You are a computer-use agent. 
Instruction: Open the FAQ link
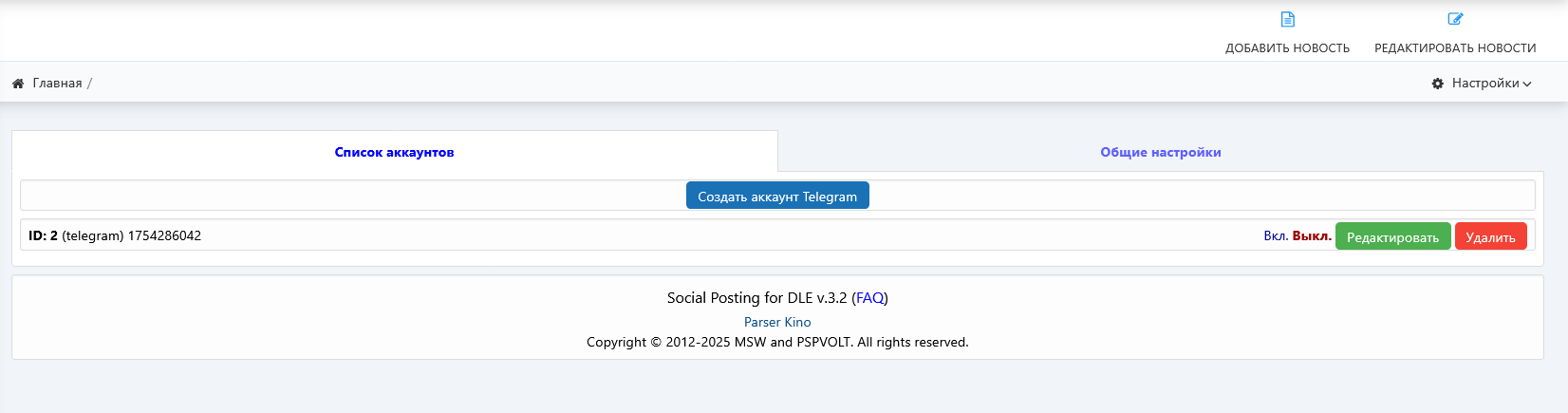870,298
